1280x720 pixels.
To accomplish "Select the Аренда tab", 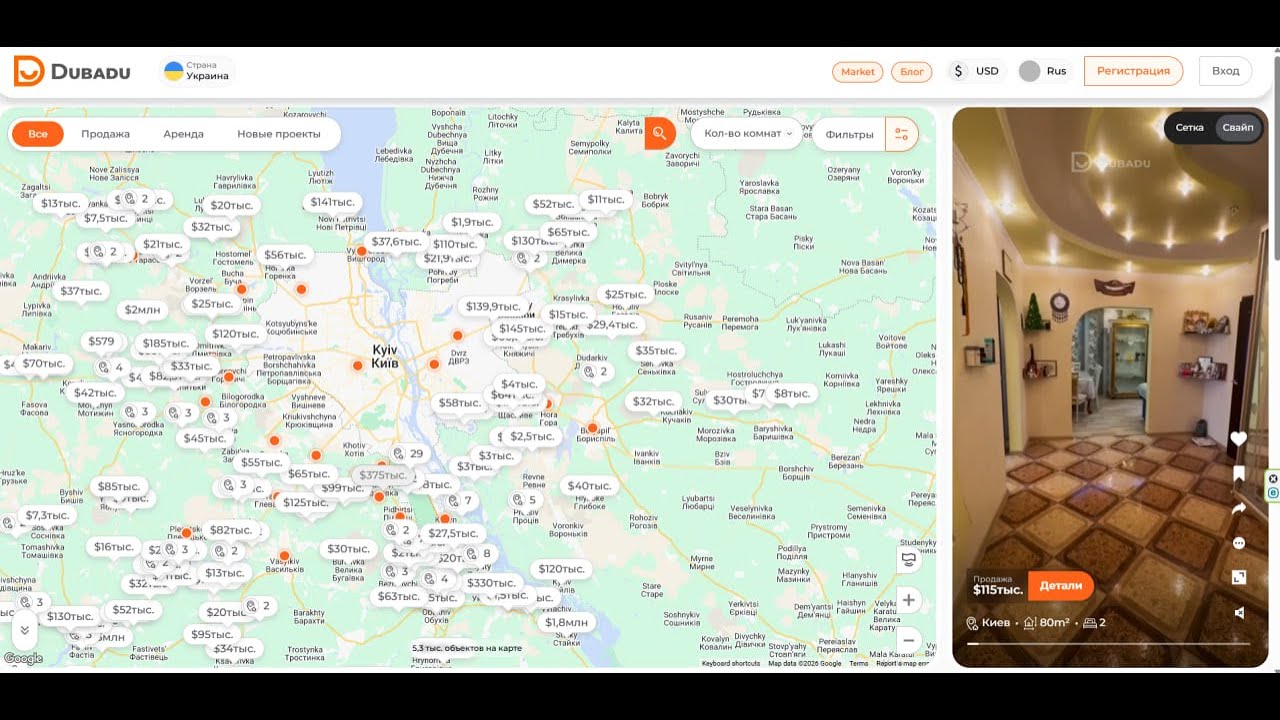I will tap(183, 134).
